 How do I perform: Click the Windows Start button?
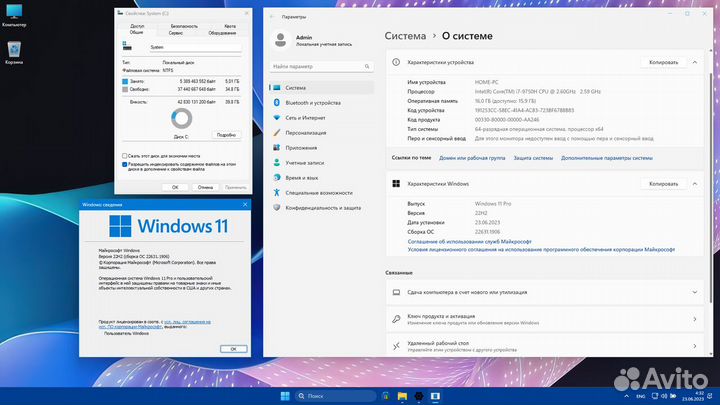(285, 396)
